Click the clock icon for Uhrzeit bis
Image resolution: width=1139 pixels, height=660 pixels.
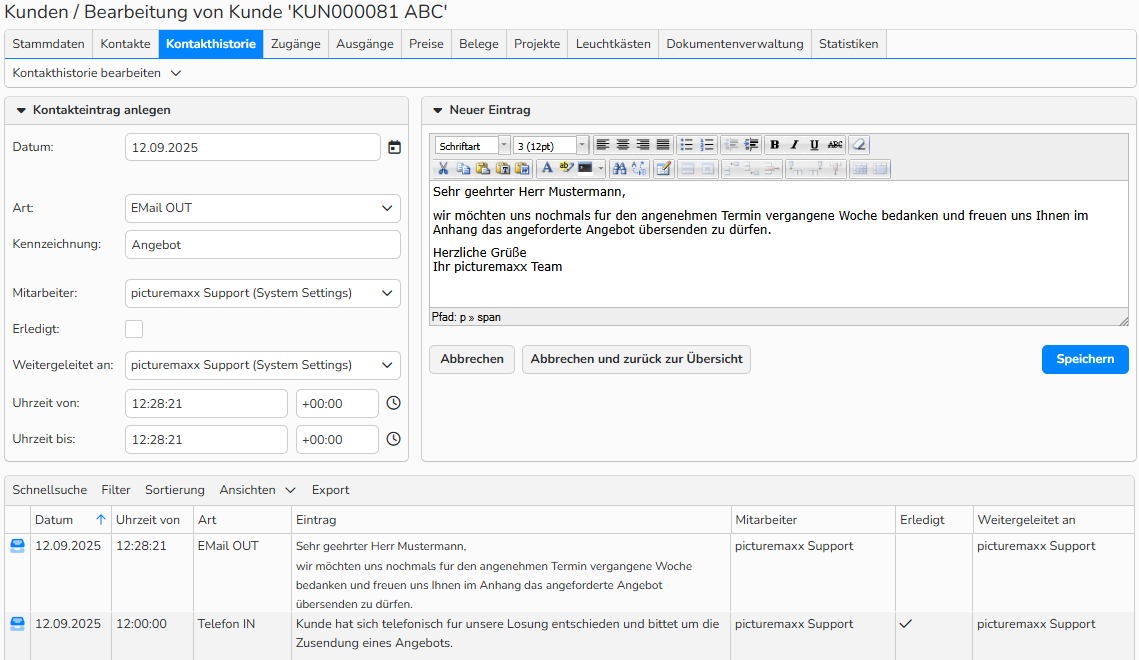coord(393,439)
